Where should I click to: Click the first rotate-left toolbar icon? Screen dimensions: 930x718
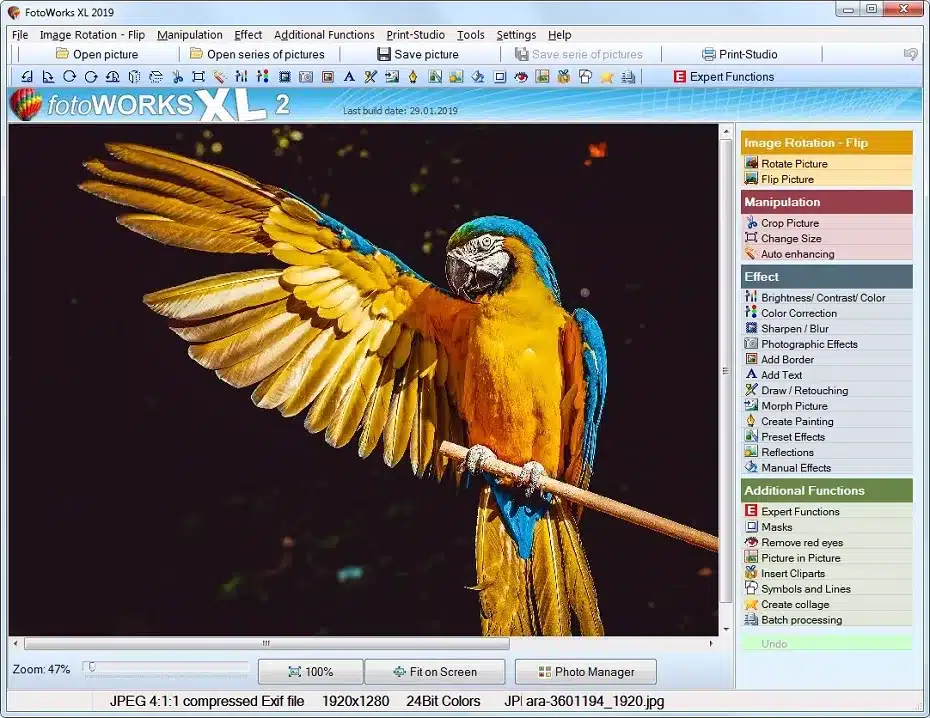tap(27, 76)
